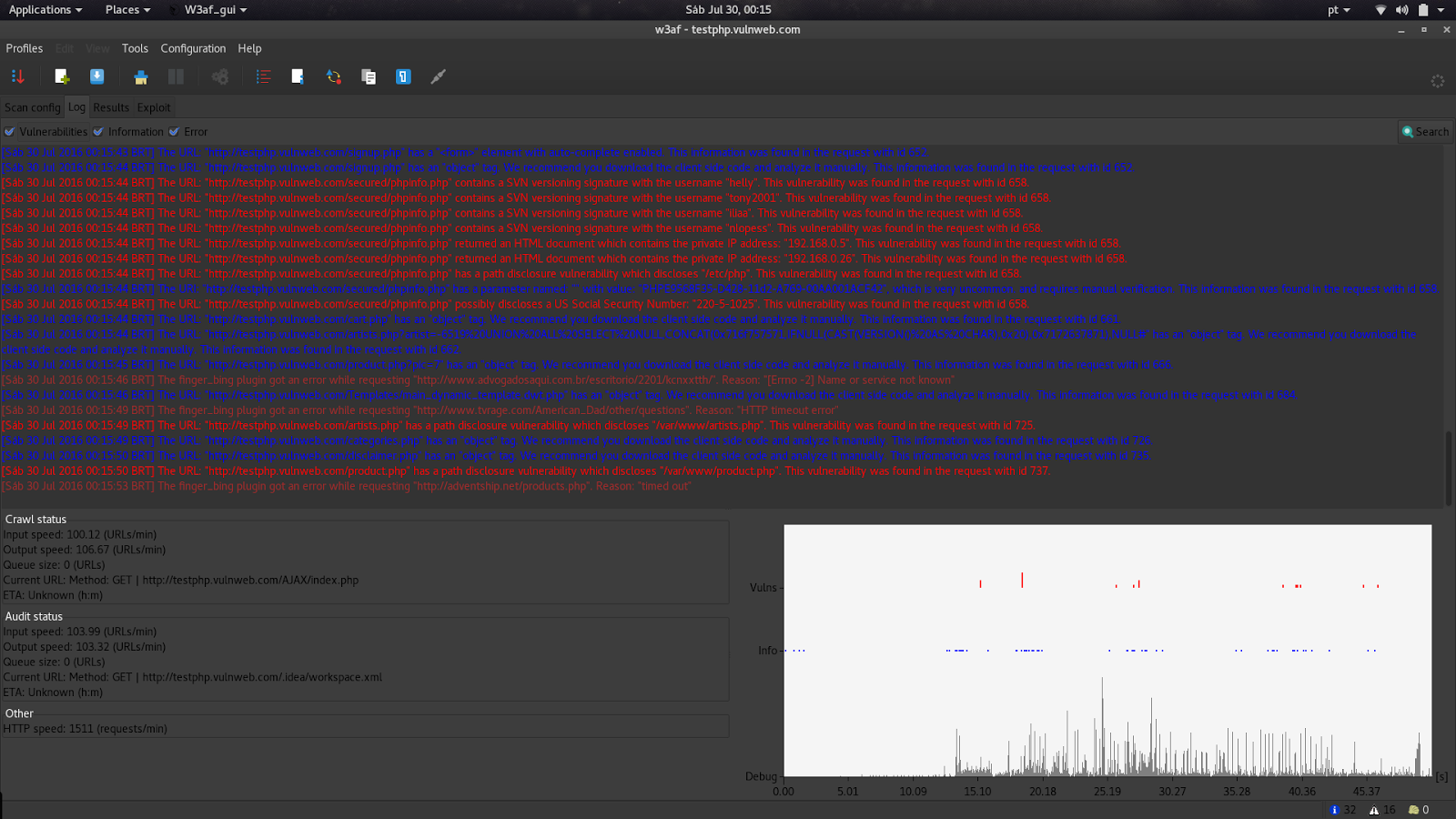
Task: Expand the Places menu
Action: tap(122, 10)
